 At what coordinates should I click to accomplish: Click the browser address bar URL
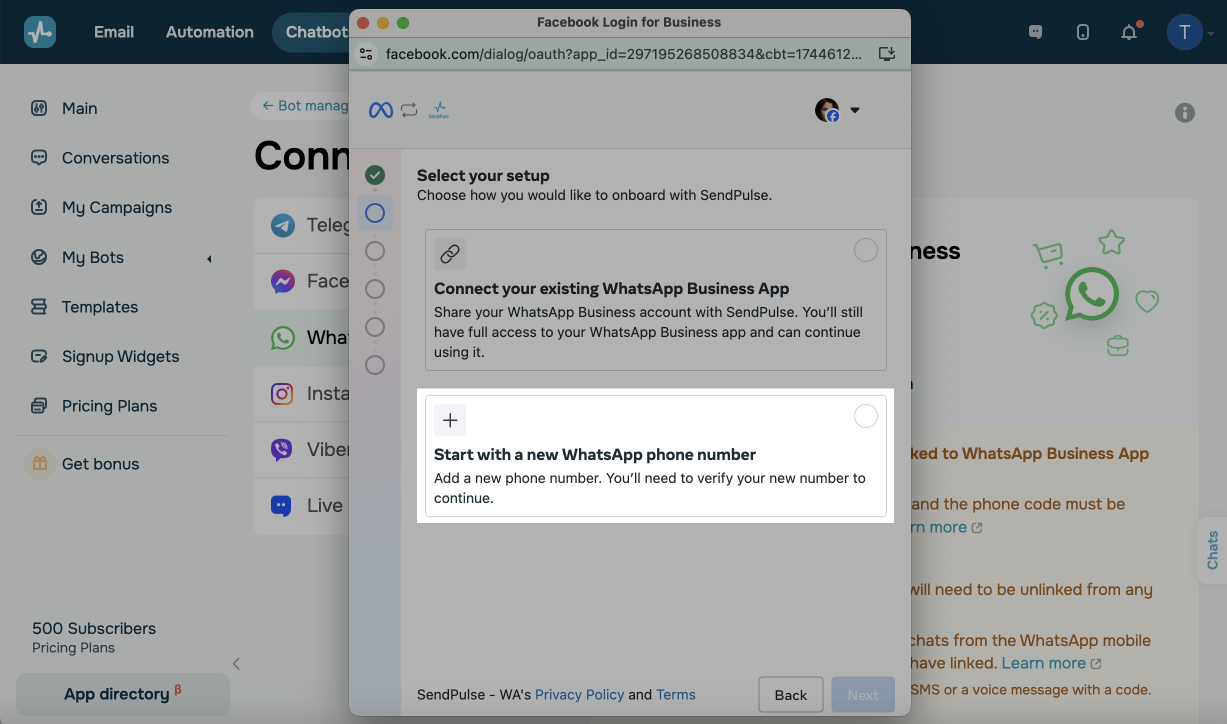pos(624,53)
